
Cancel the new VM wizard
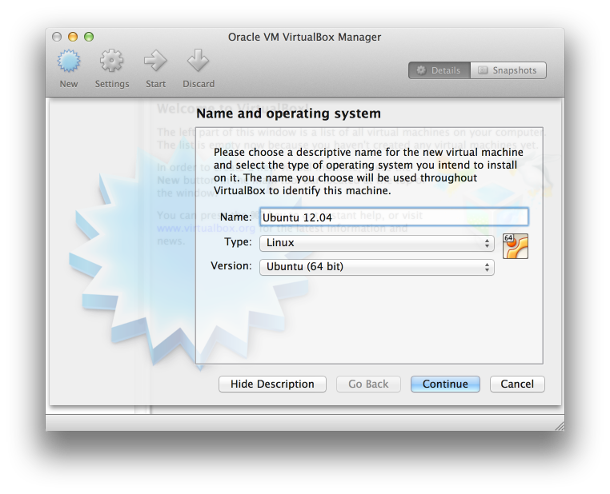pos(517,384)
